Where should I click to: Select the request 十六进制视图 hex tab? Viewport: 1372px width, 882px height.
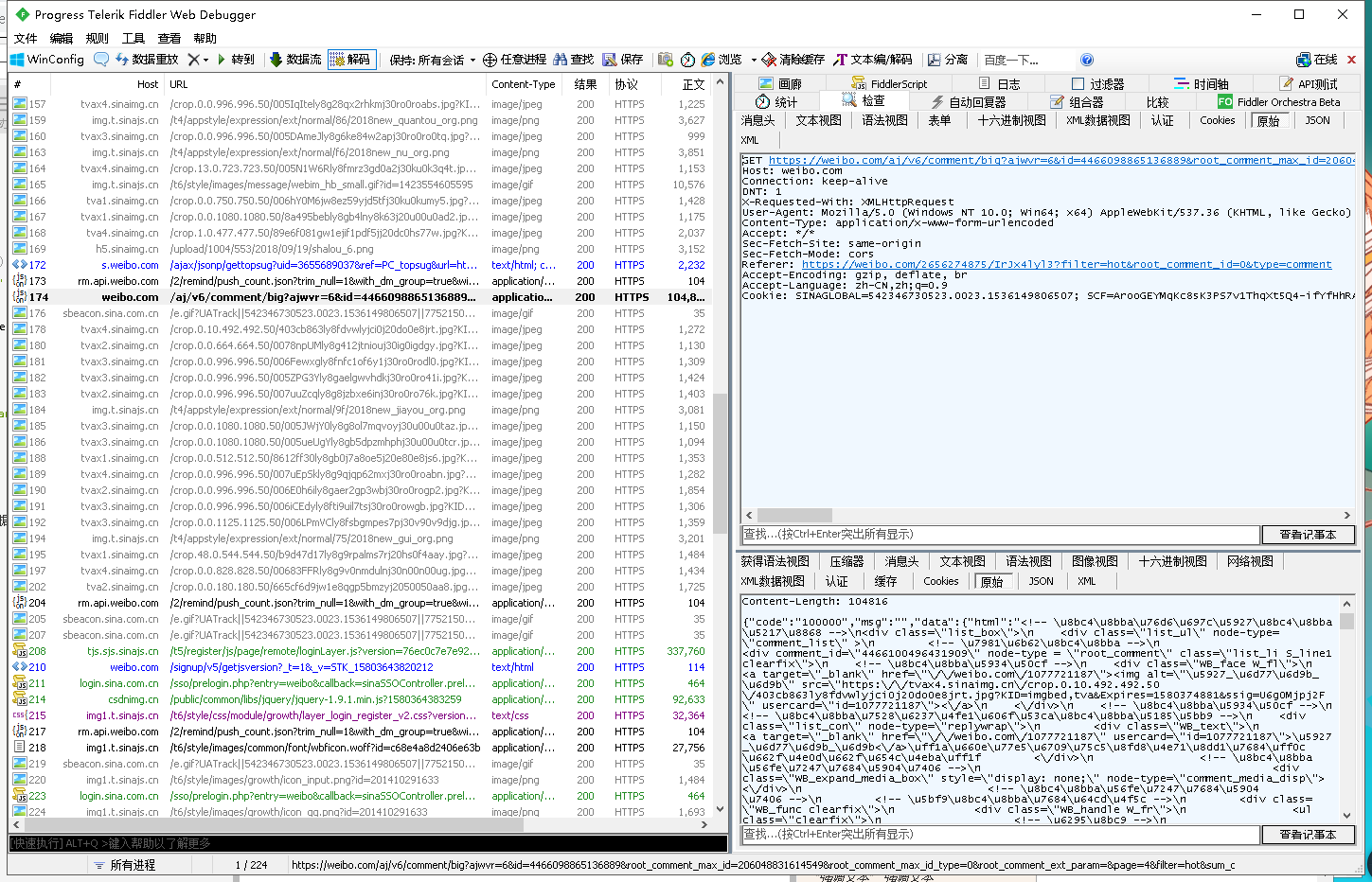[x=1011, y=120]
